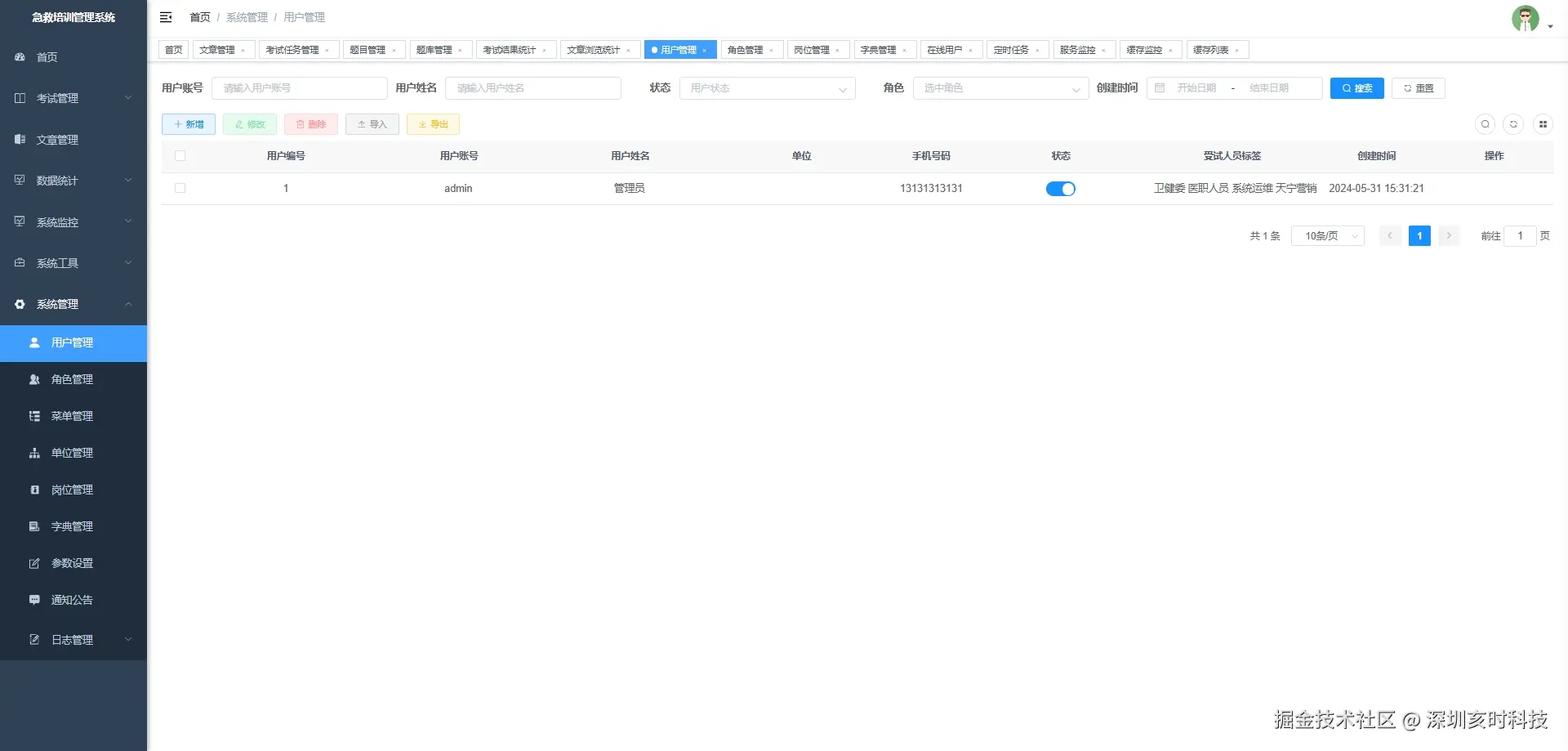Screen dimensions: 1568x751
Task: Close the 缓存列表 tab
Action: 1236,51
